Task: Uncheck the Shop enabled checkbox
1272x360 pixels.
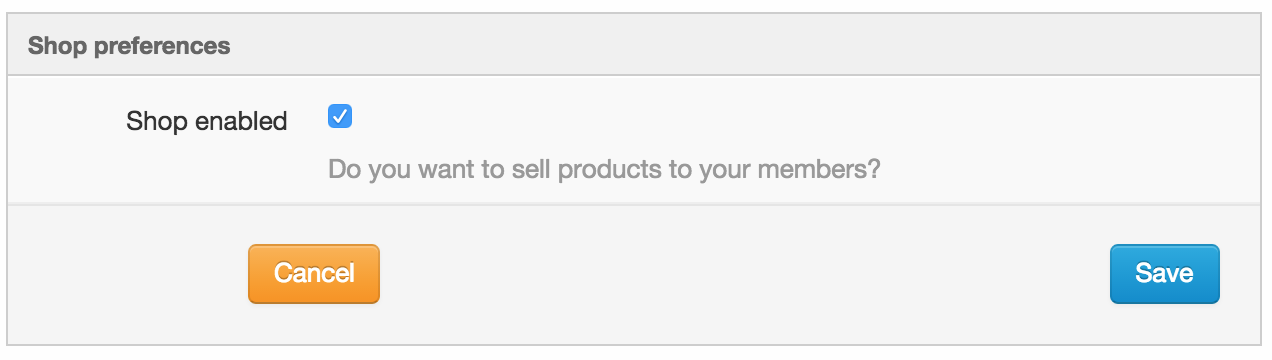Action: click(340, 118)
